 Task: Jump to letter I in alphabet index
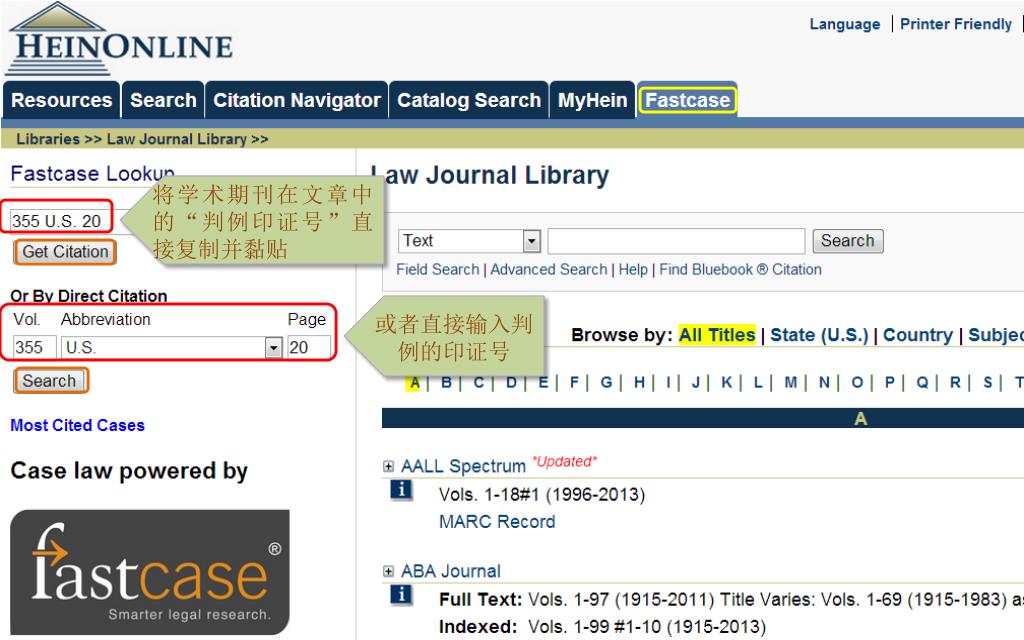[x=669, y=383]
